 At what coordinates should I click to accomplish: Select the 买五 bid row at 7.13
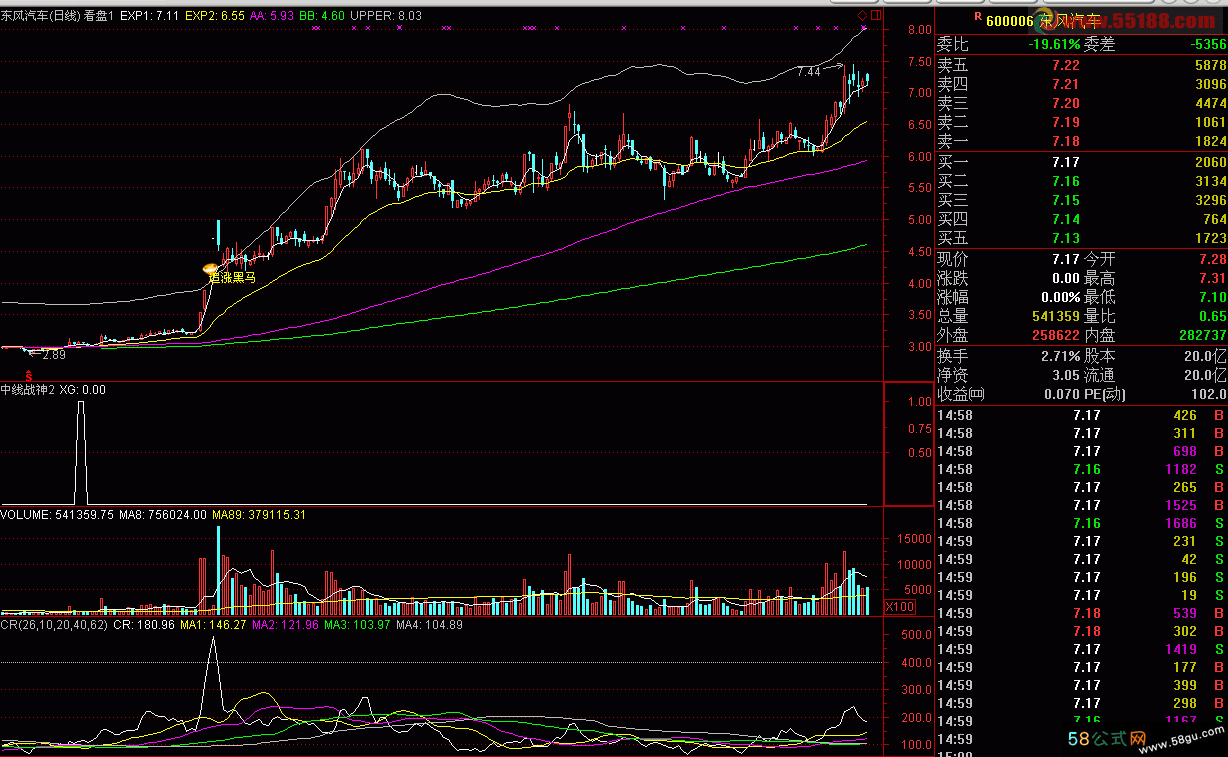tap(1081, 238)
